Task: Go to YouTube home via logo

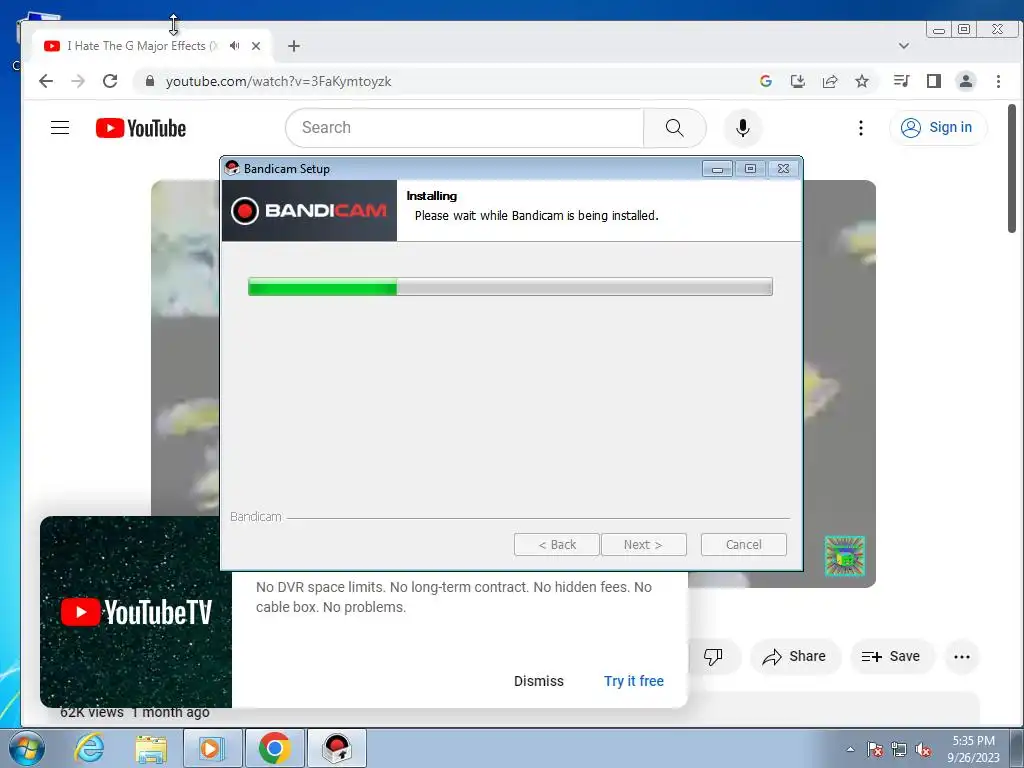Action: click(141, 128)
